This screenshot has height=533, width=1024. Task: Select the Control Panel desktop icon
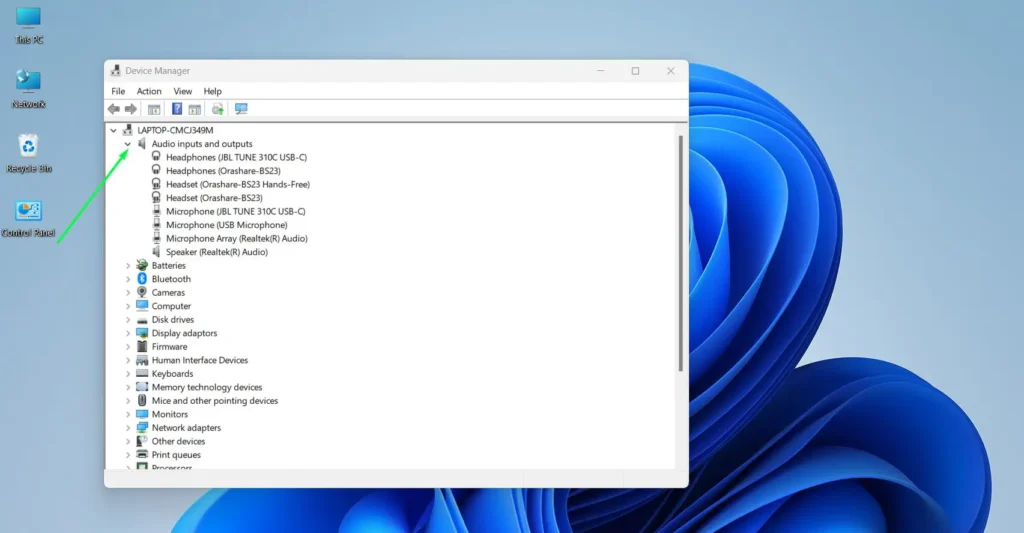(x=28, y=219)
